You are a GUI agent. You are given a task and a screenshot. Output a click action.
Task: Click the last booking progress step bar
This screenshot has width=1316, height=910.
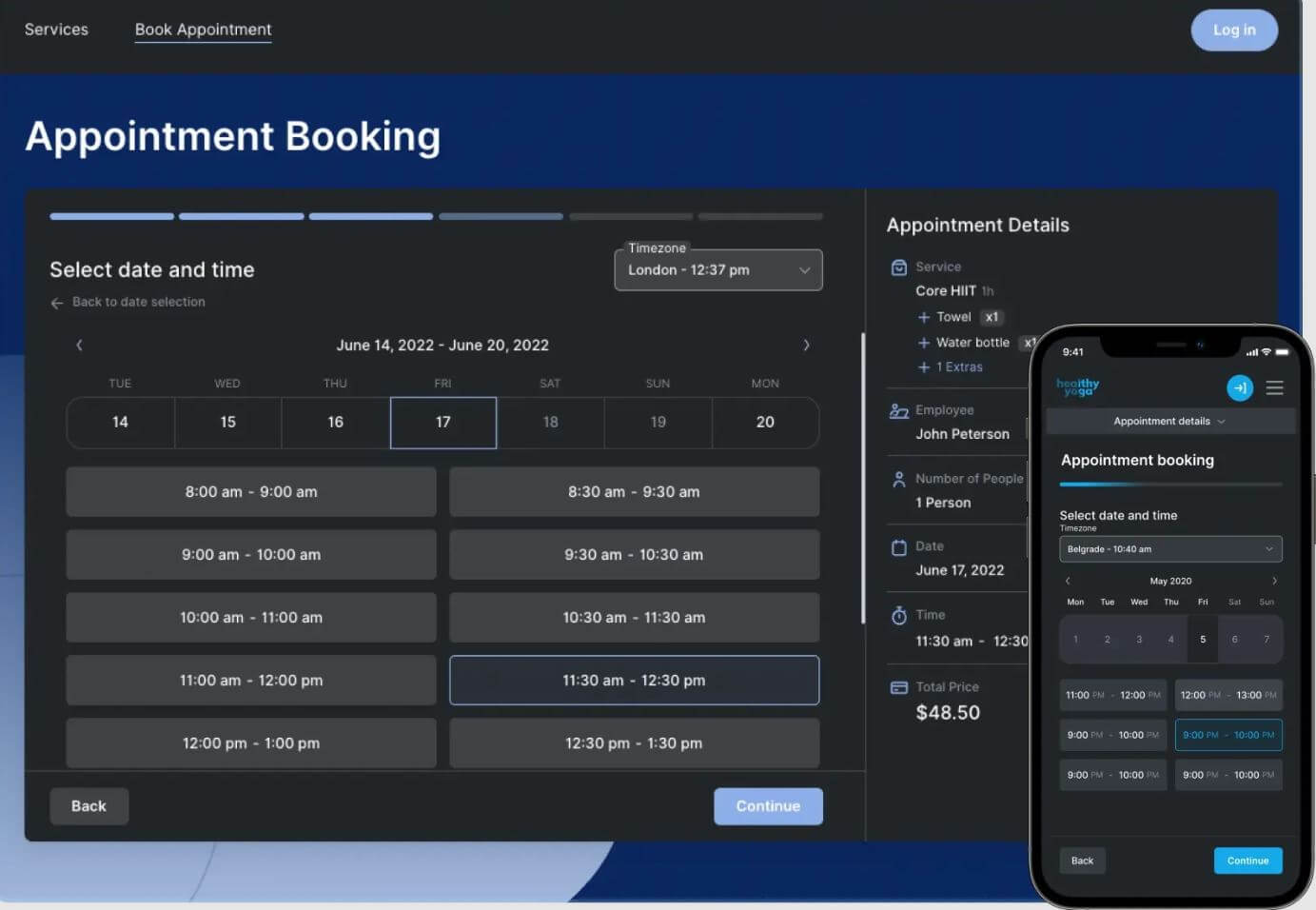760,217
